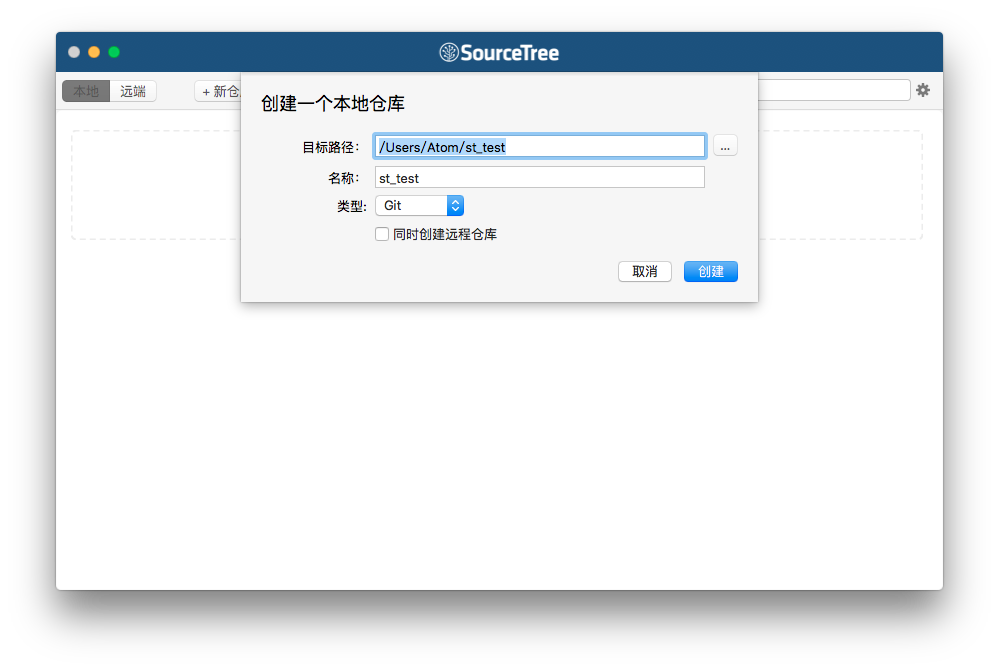Viewport: 999px width, 670px height.
Task: Click the search field in toolbar
Action: tap(834, 90)
